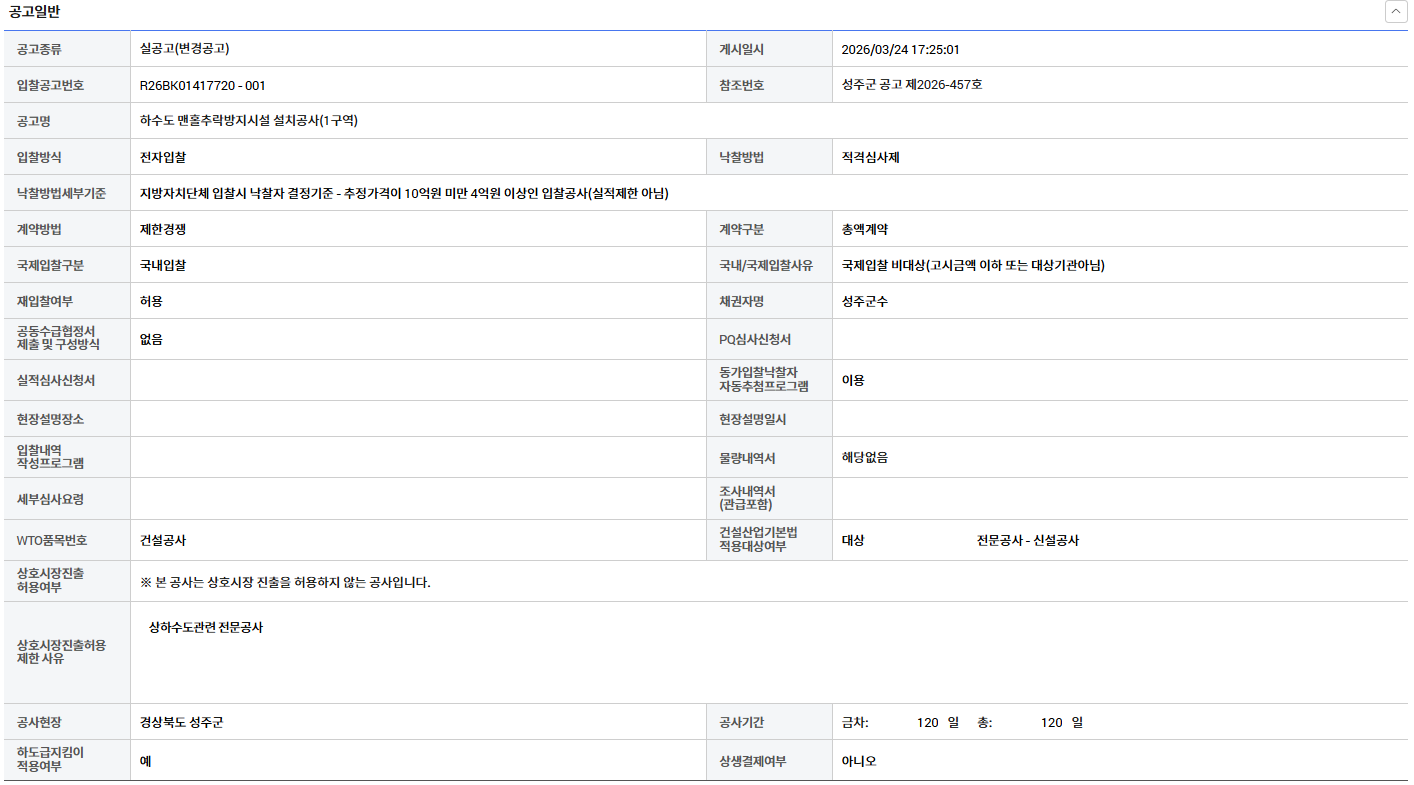Click the 낙찰방법세부기준 detail criteria text
This screenshot has width=1414, height=785.
tap(404, 193)
